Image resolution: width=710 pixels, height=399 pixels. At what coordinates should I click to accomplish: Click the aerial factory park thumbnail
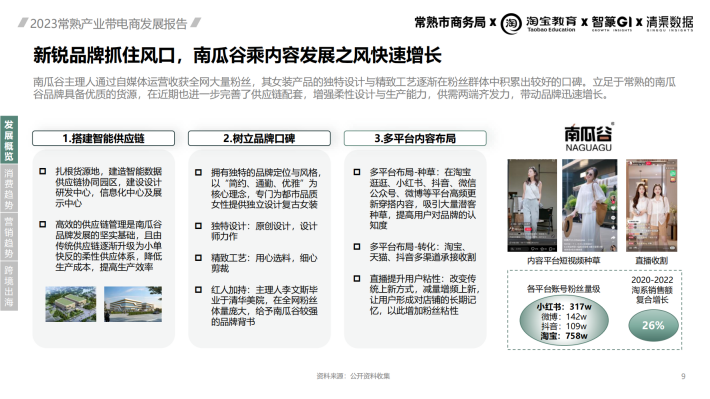[x=71, y=304]
